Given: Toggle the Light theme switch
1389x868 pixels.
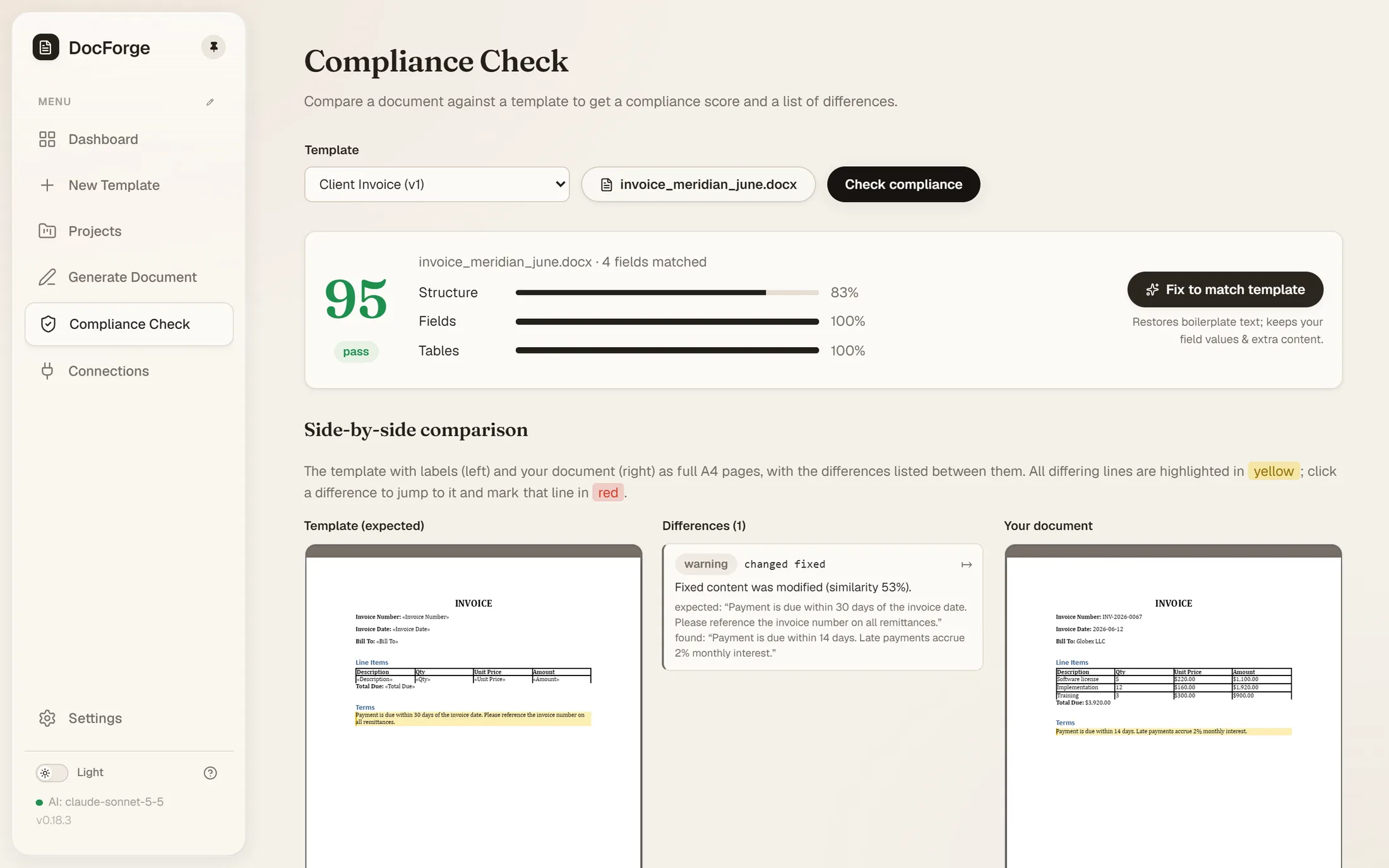Looking at the screenshot, I should click(x=52, y=773).
